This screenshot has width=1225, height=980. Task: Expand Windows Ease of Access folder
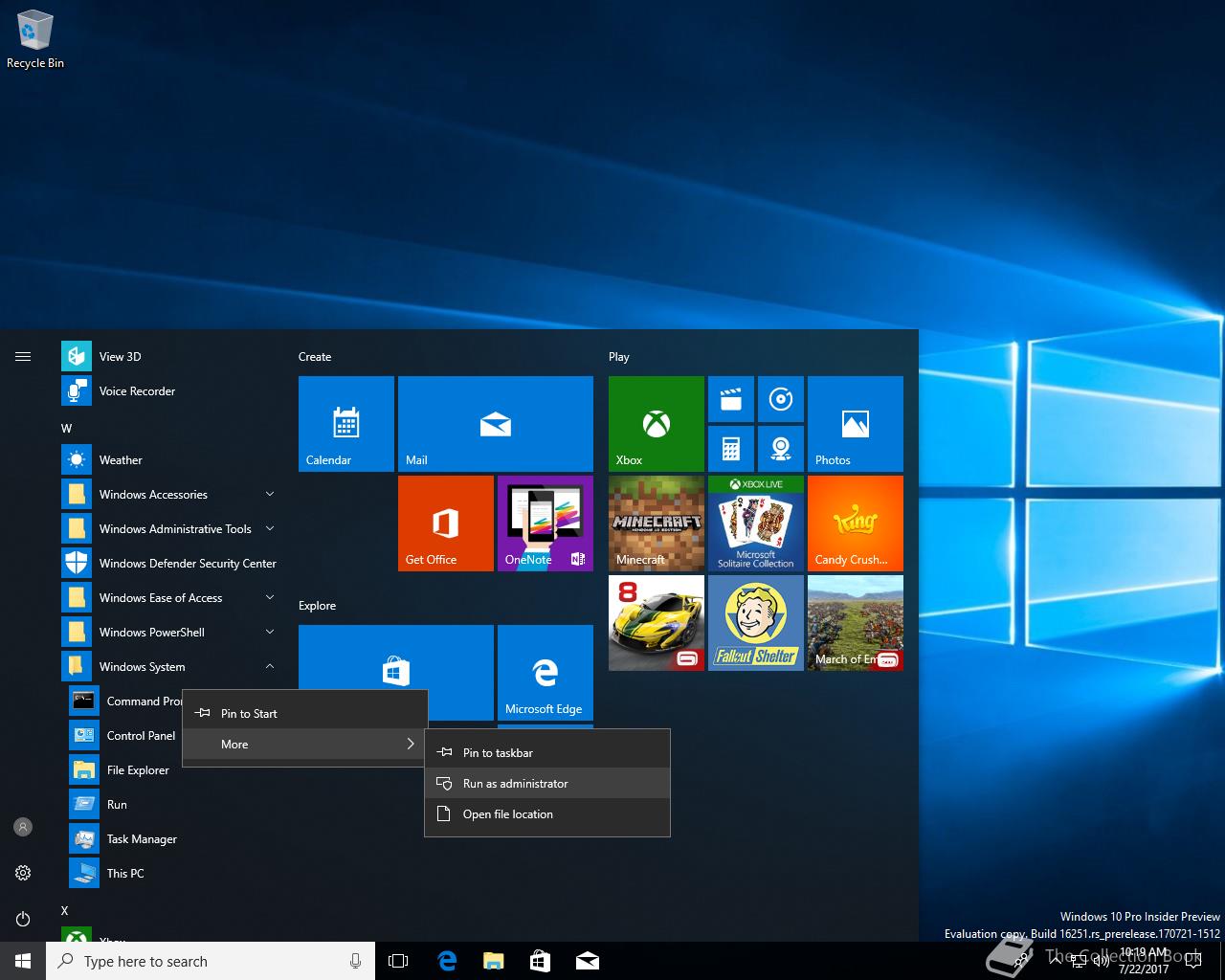(168, 597)
